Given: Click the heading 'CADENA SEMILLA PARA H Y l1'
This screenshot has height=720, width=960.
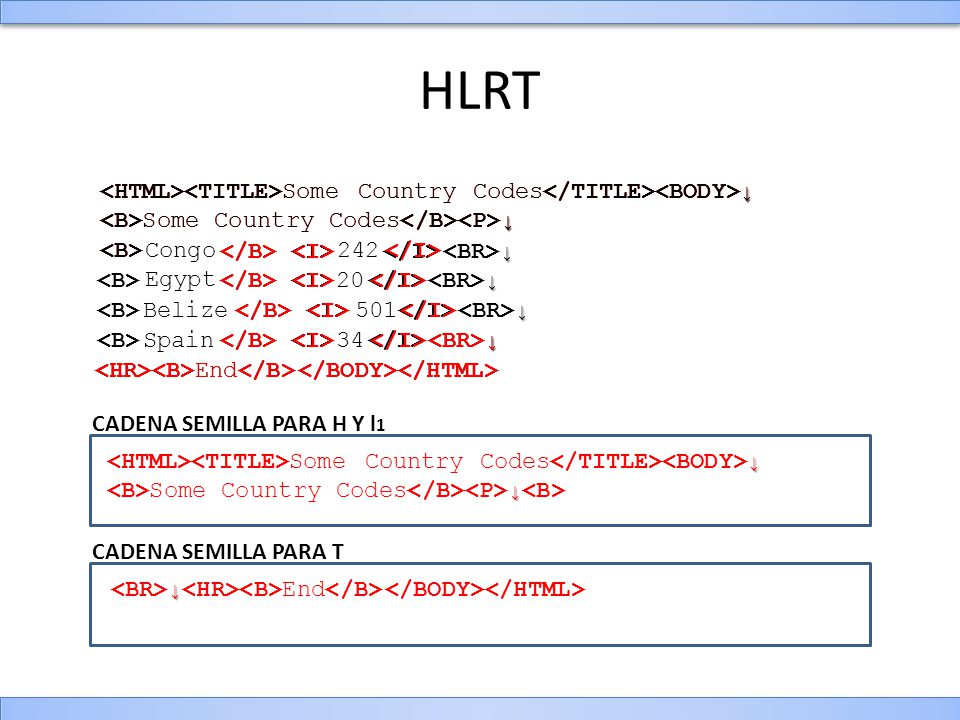Looking at the screenshot, I should pyautogui.click(x=238, y=424).
